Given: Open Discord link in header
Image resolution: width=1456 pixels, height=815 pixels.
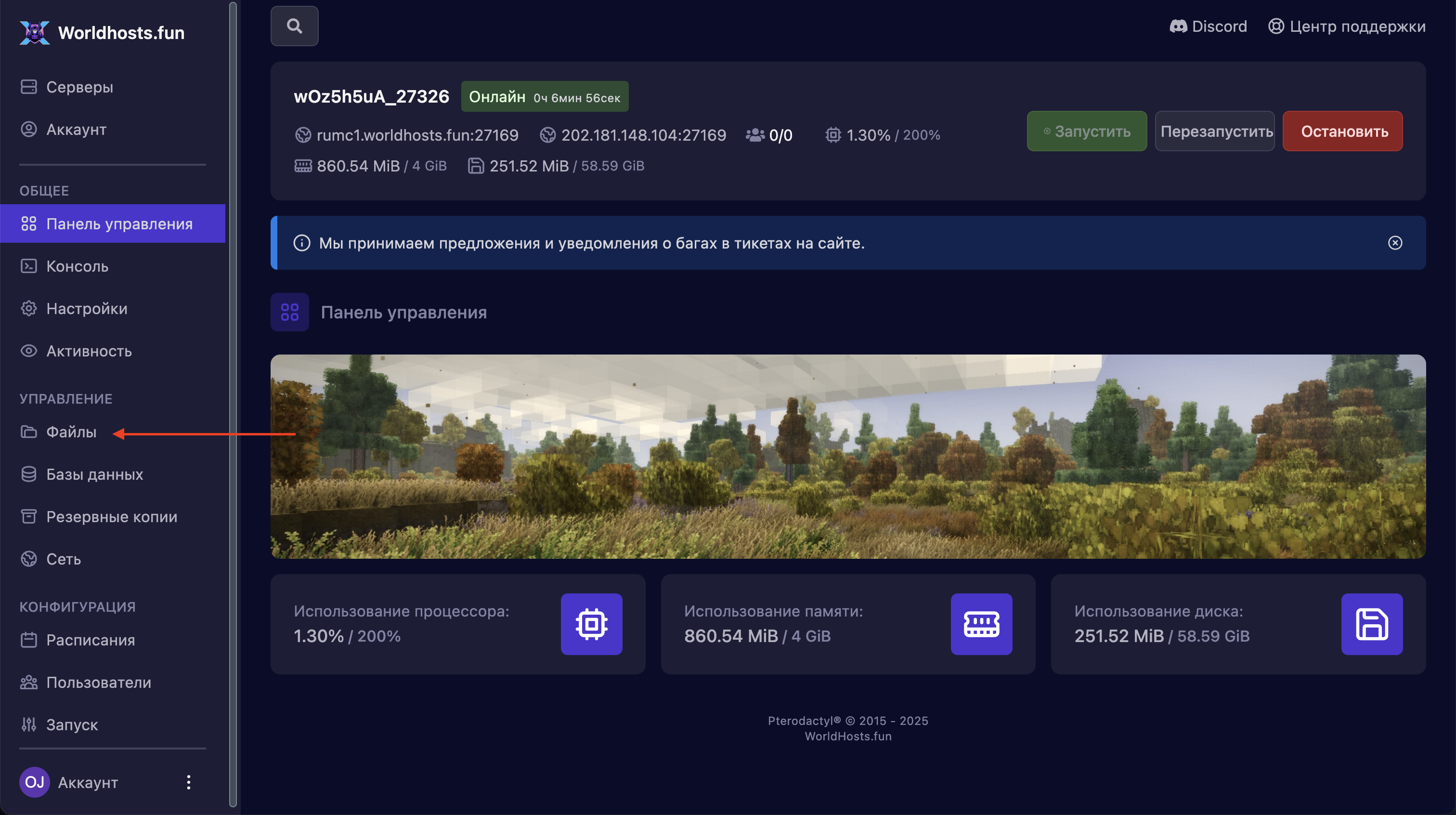Looking at the screenshot, I should pos(1208,26).
